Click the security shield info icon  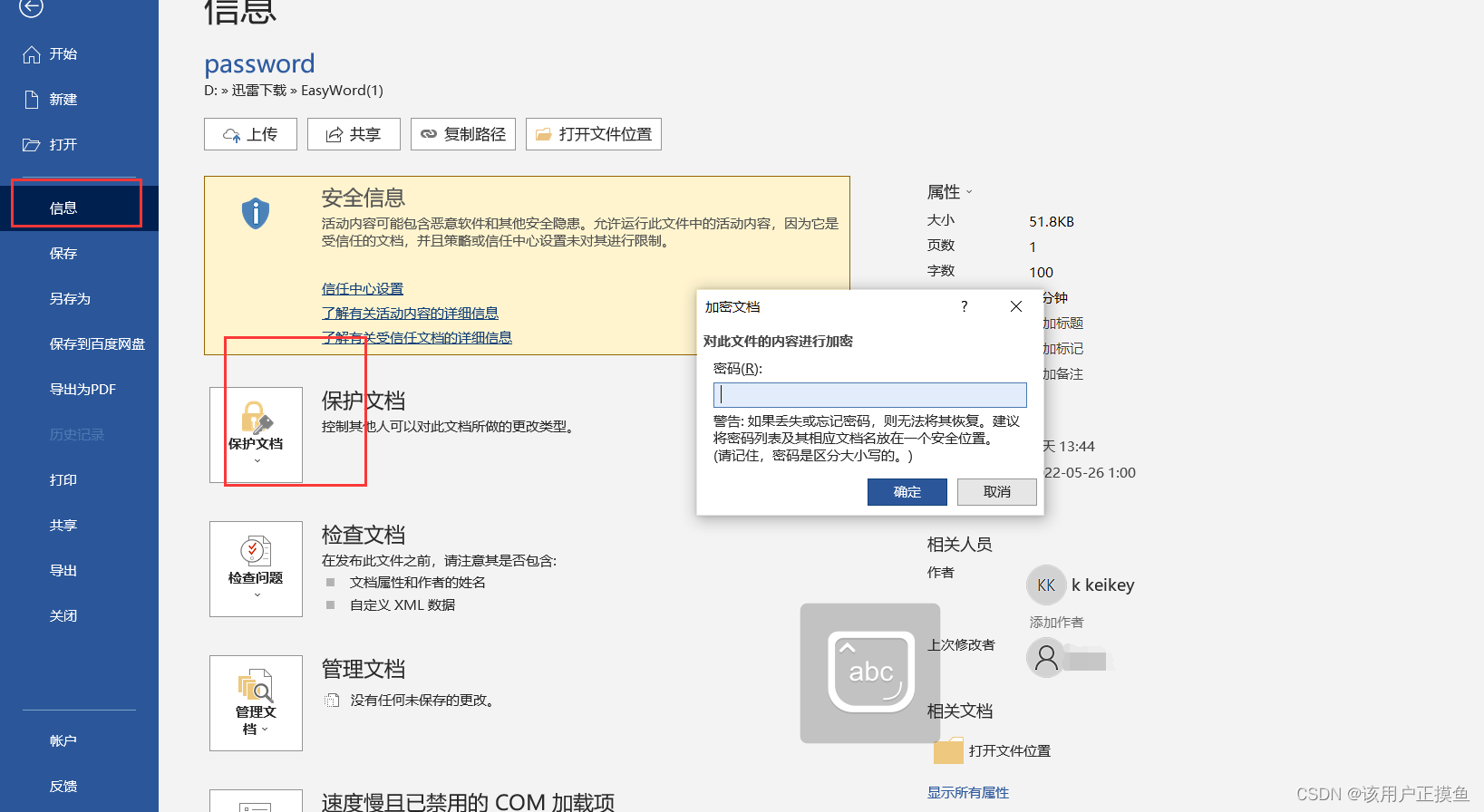point(256,214)
